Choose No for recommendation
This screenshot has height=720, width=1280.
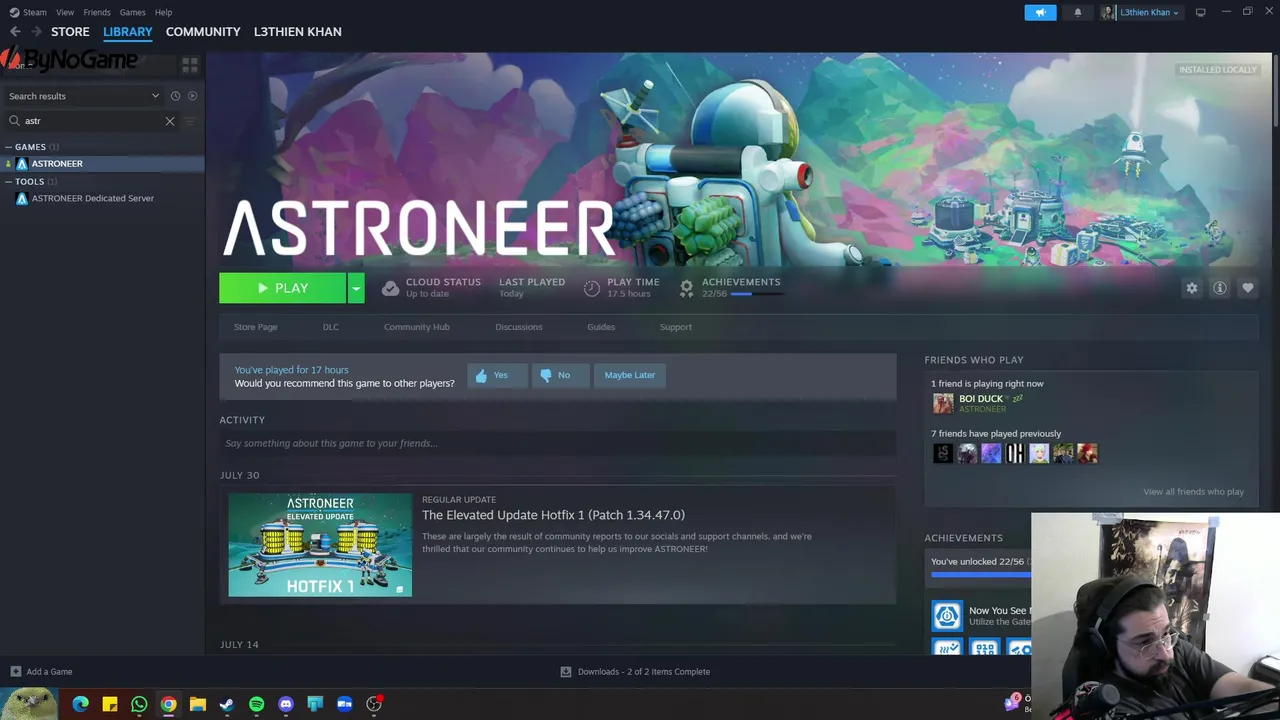pyautogui.click(x=560, y=375)
